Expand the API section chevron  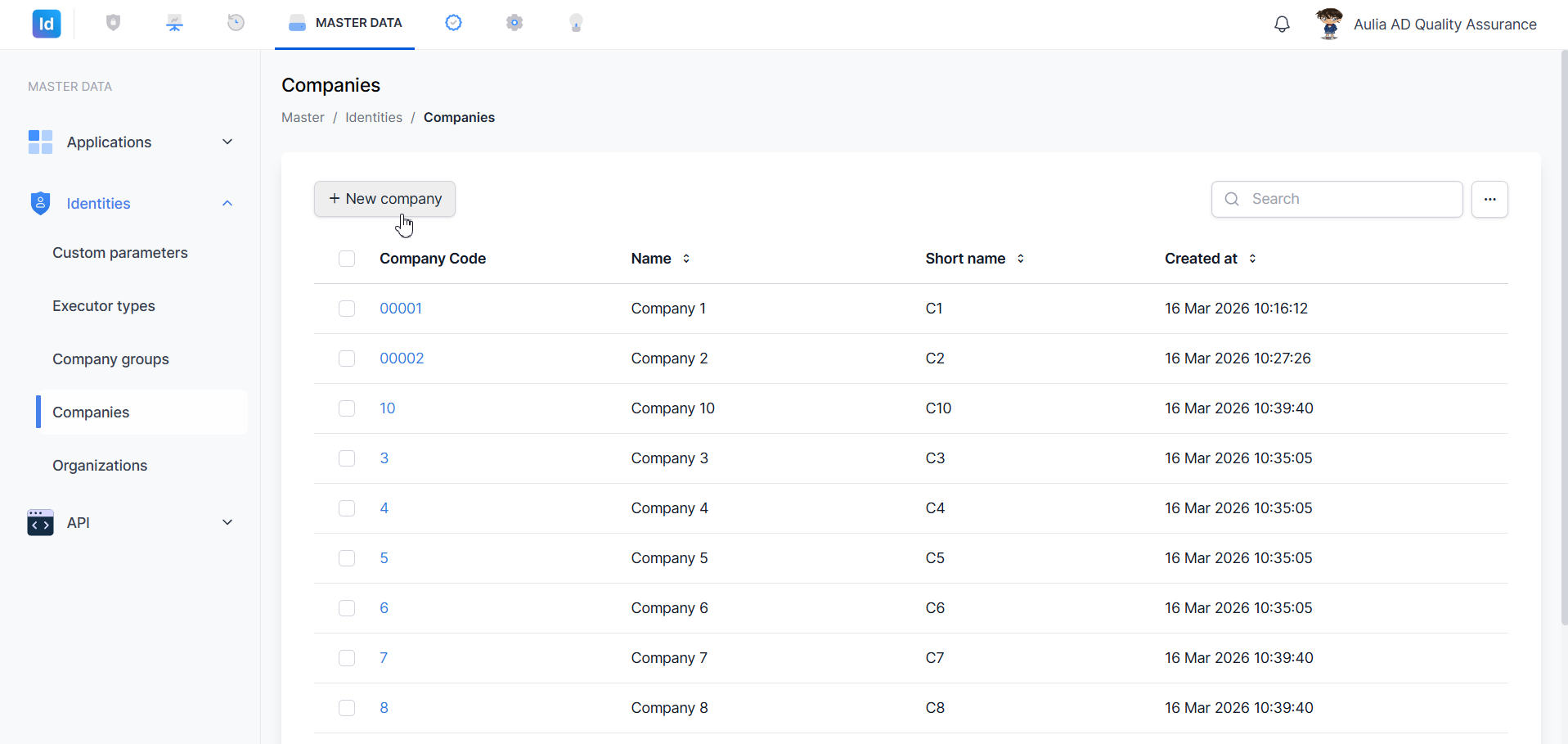227,522
